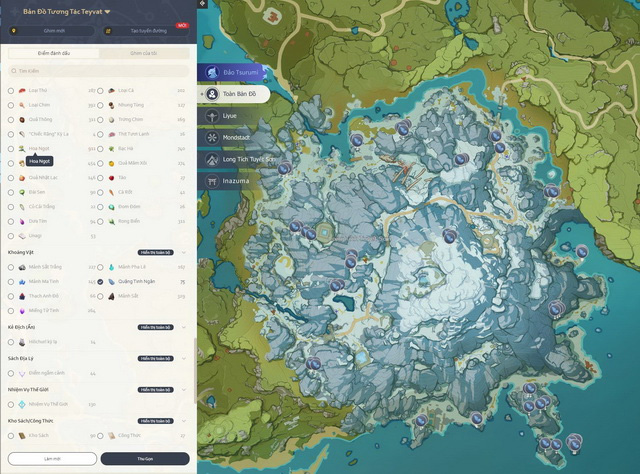The width and height of the screenshot is (640, 474).
Task: Select the Đảo Tsurumi region icon
Action: click(212, 73)
